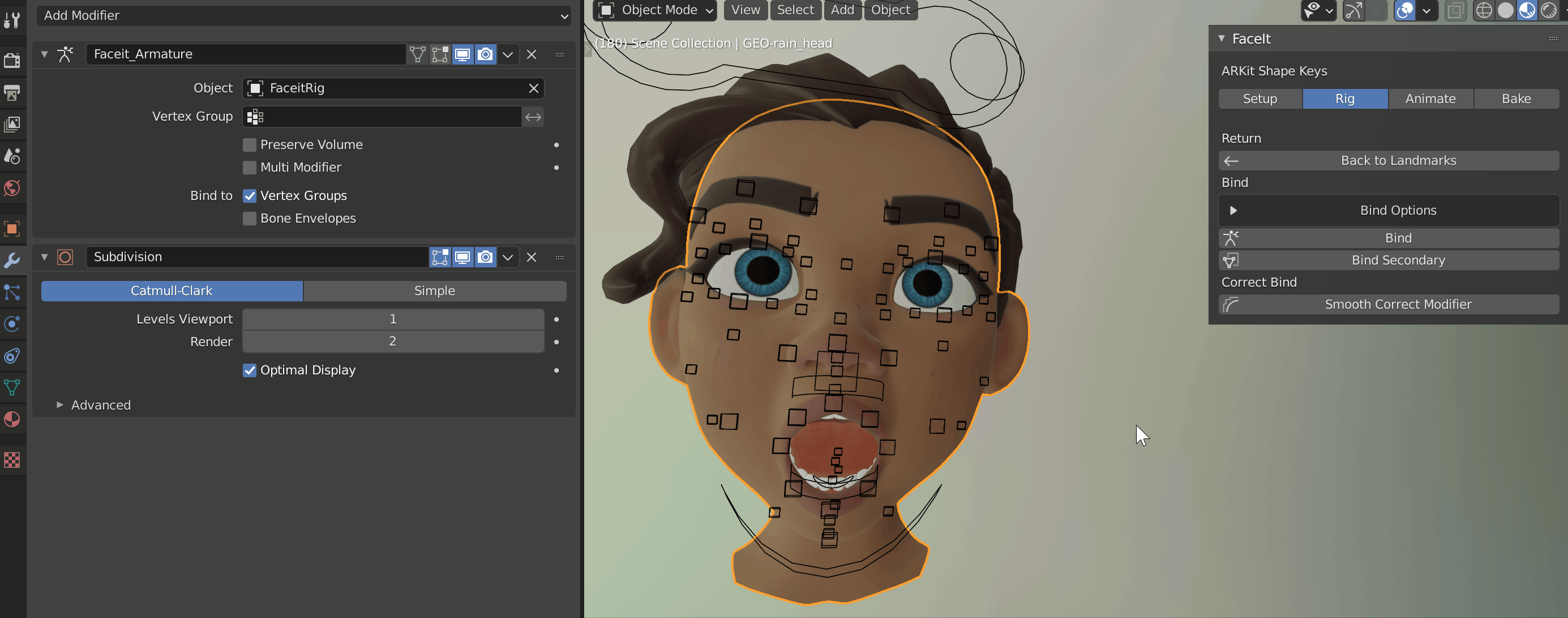This screenshot has height=618, width=1568.
Task: Expand the Advanced subdivision section
Action: point(59,405)
